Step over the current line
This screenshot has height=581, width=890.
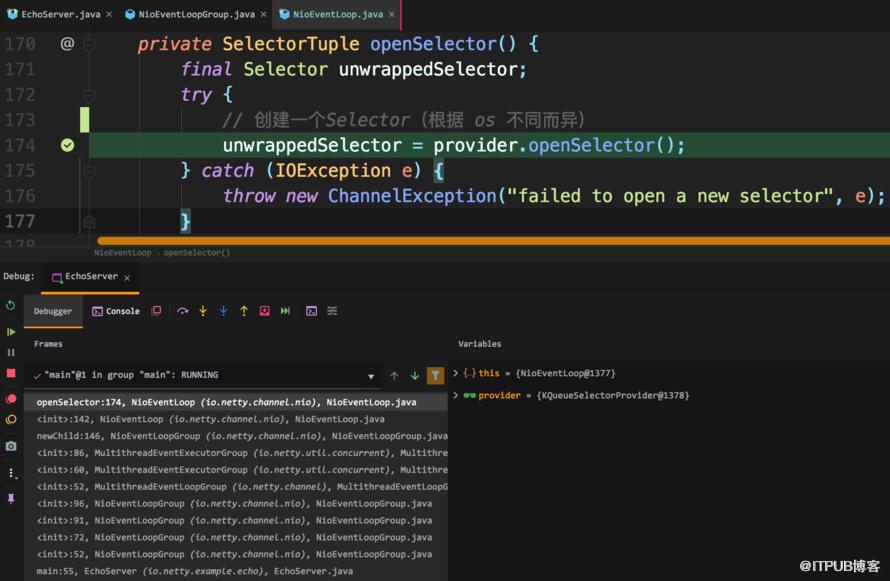(x=182, y=311)
